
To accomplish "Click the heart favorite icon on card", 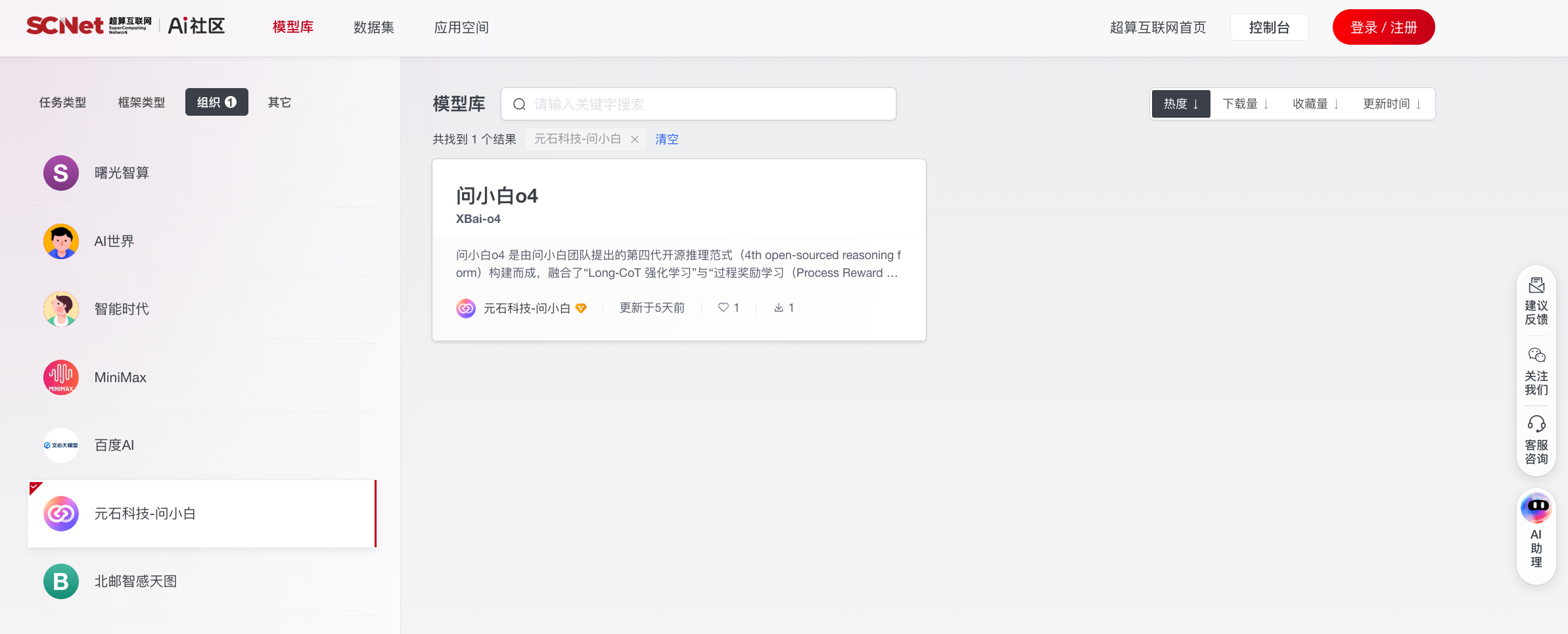I will (x=723, y=307).
